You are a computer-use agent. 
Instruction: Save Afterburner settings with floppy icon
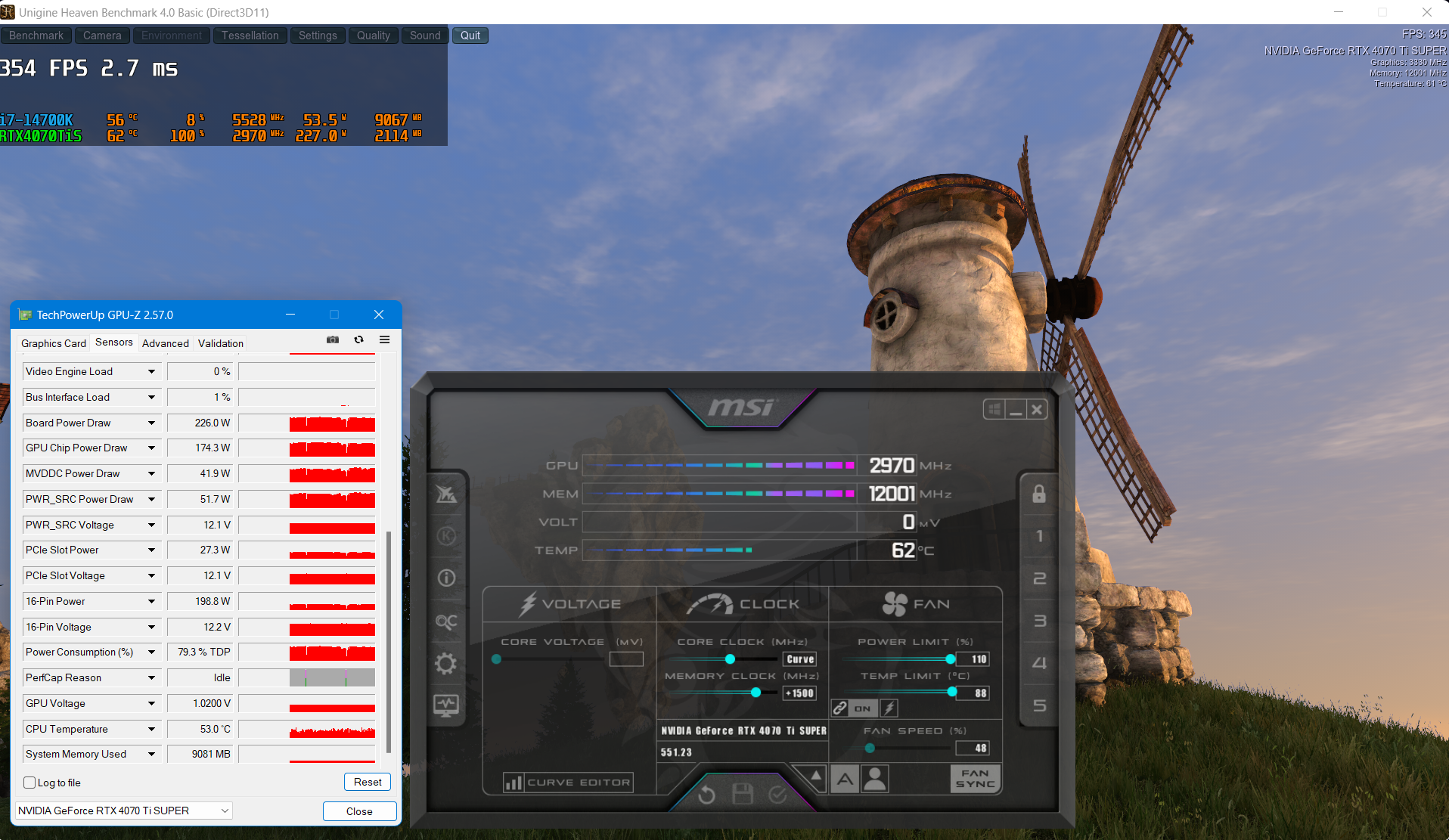click(x=743, y=793)
